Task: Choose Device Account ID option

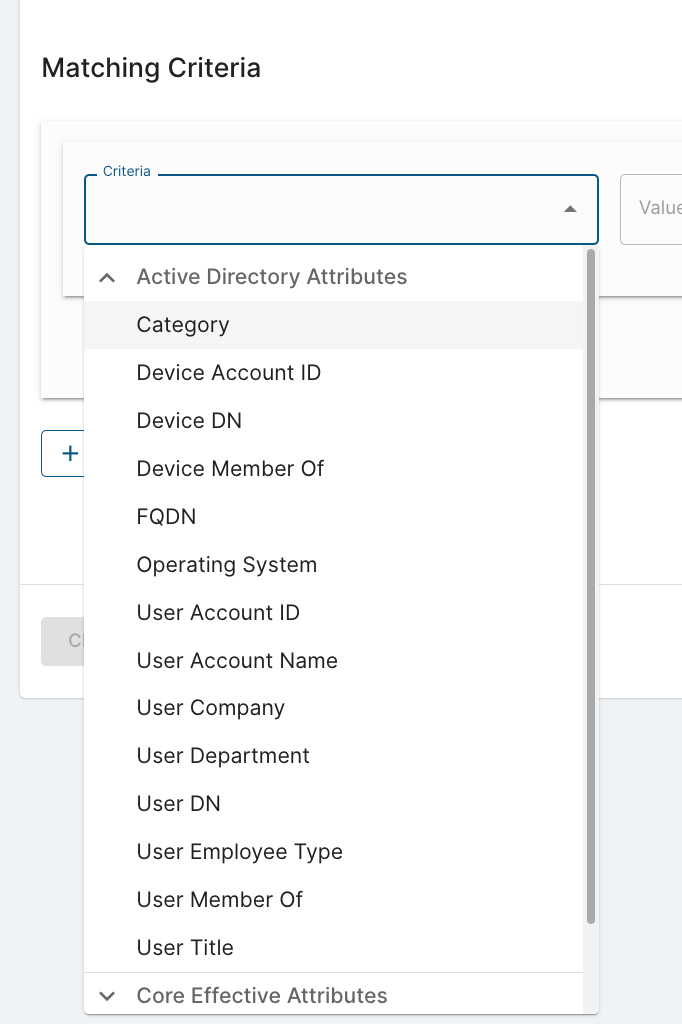Action: point(229,373)
